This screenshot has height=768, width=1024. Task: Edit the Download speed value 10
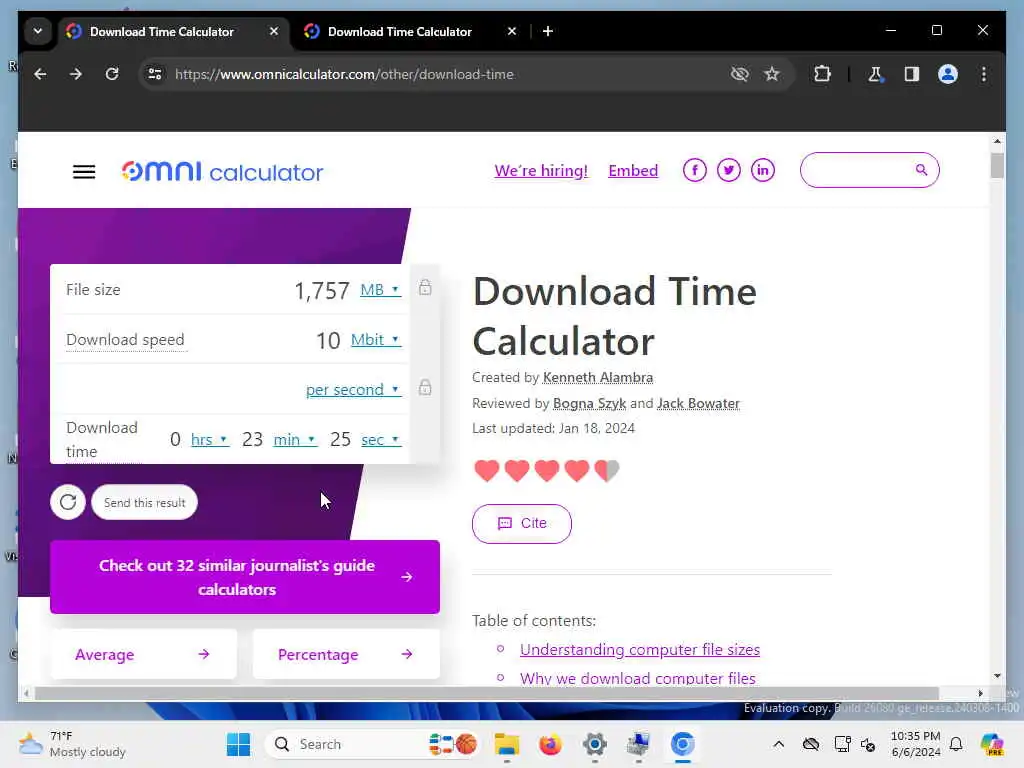[328, 340]
